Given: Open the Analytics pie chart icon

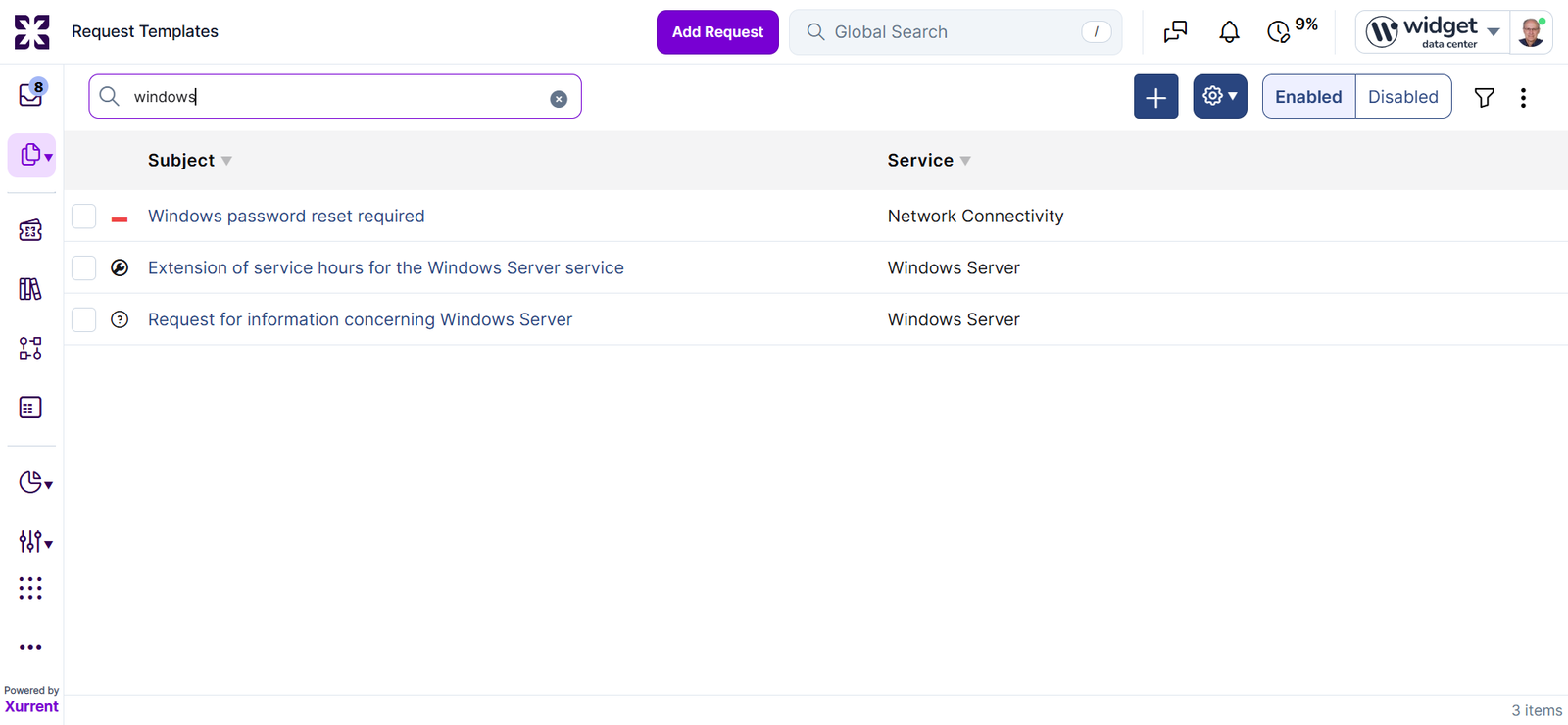Looking at the screenshot, I should (34, 482).
